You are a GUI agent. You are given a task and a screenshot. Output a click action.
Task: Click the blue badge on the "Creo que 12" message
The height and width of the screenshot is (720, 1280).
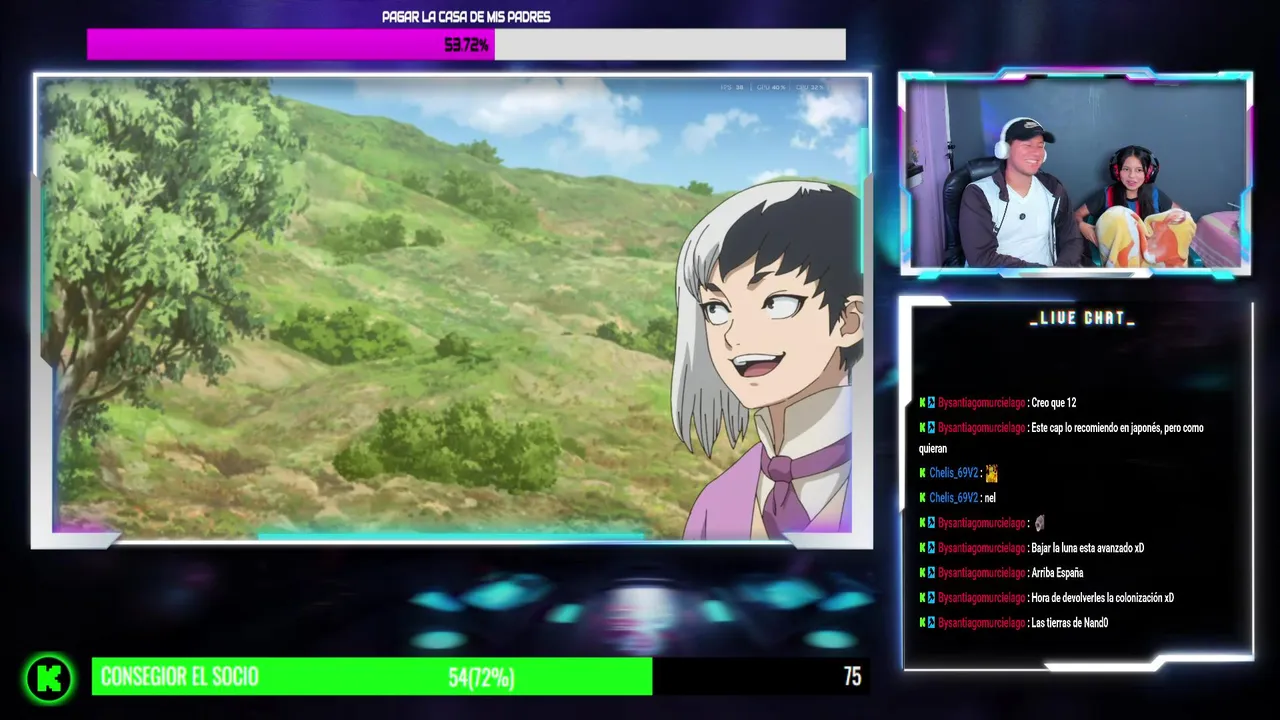[932, 403]
